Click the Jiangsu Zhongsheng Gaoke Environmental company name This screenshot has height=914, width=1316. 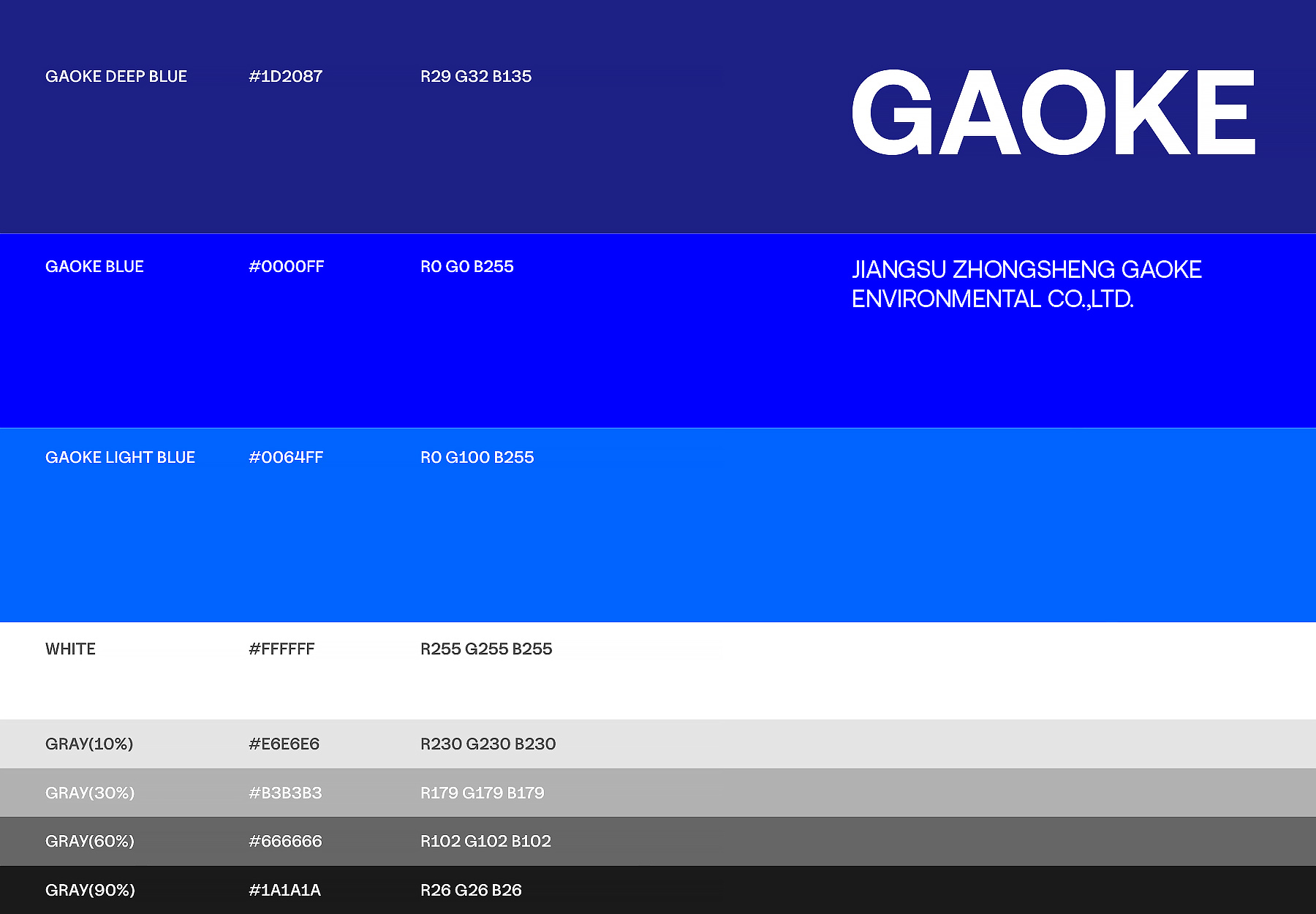[1026, 284]
